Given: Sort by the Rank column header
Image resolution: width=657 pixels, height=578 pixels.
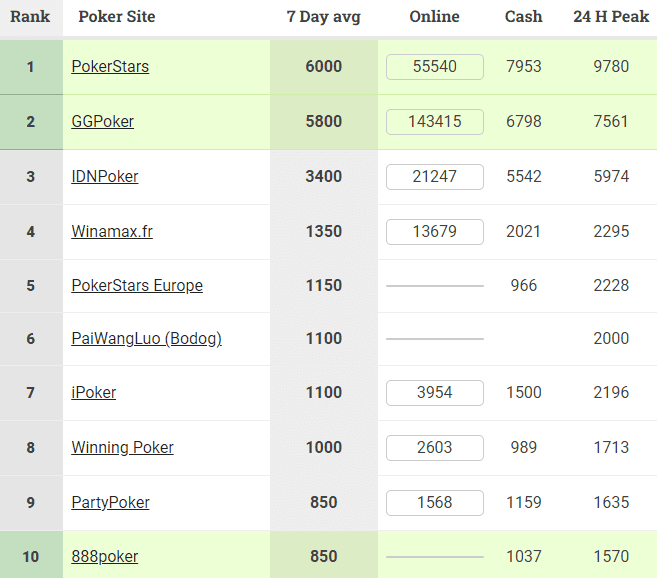Looking at the screenshot, I should (x=30, y=17).
